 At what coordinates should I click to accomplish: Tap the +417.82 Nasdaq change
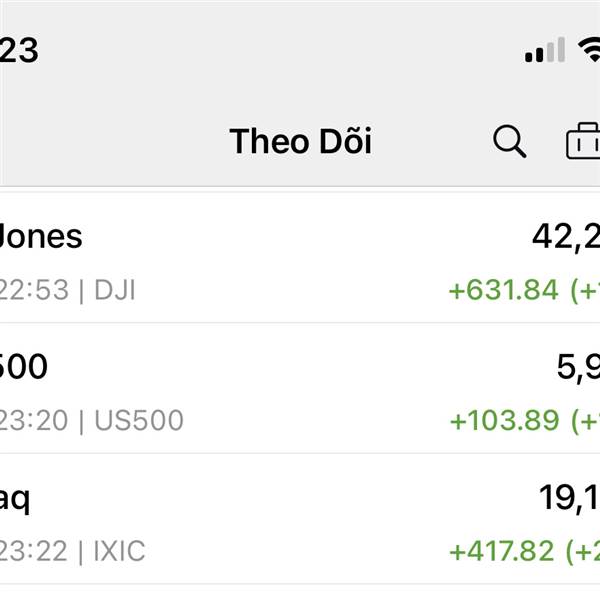[502, 551]
